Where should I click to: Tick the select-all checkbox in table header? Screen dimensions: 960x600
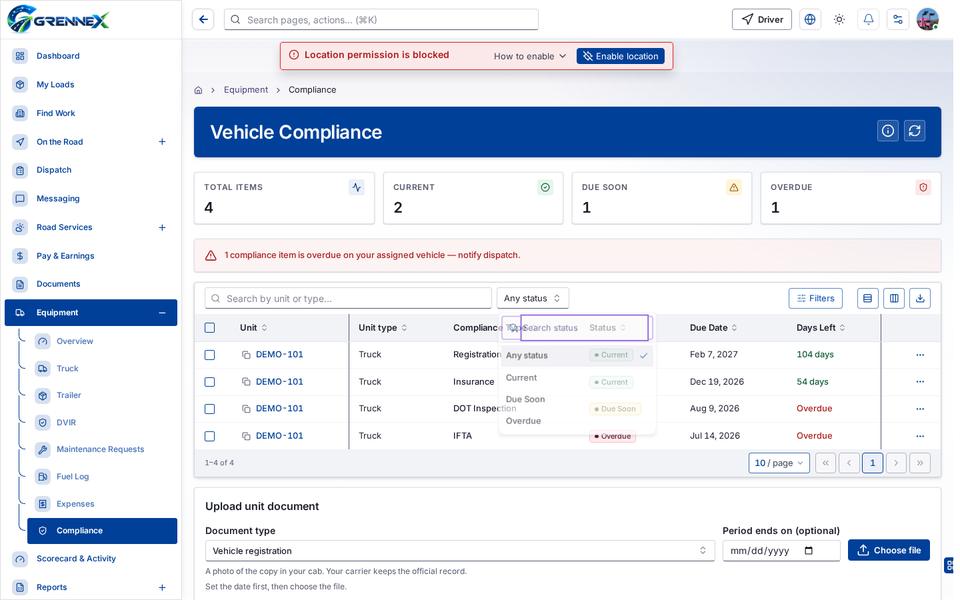(x=209, y=328)
